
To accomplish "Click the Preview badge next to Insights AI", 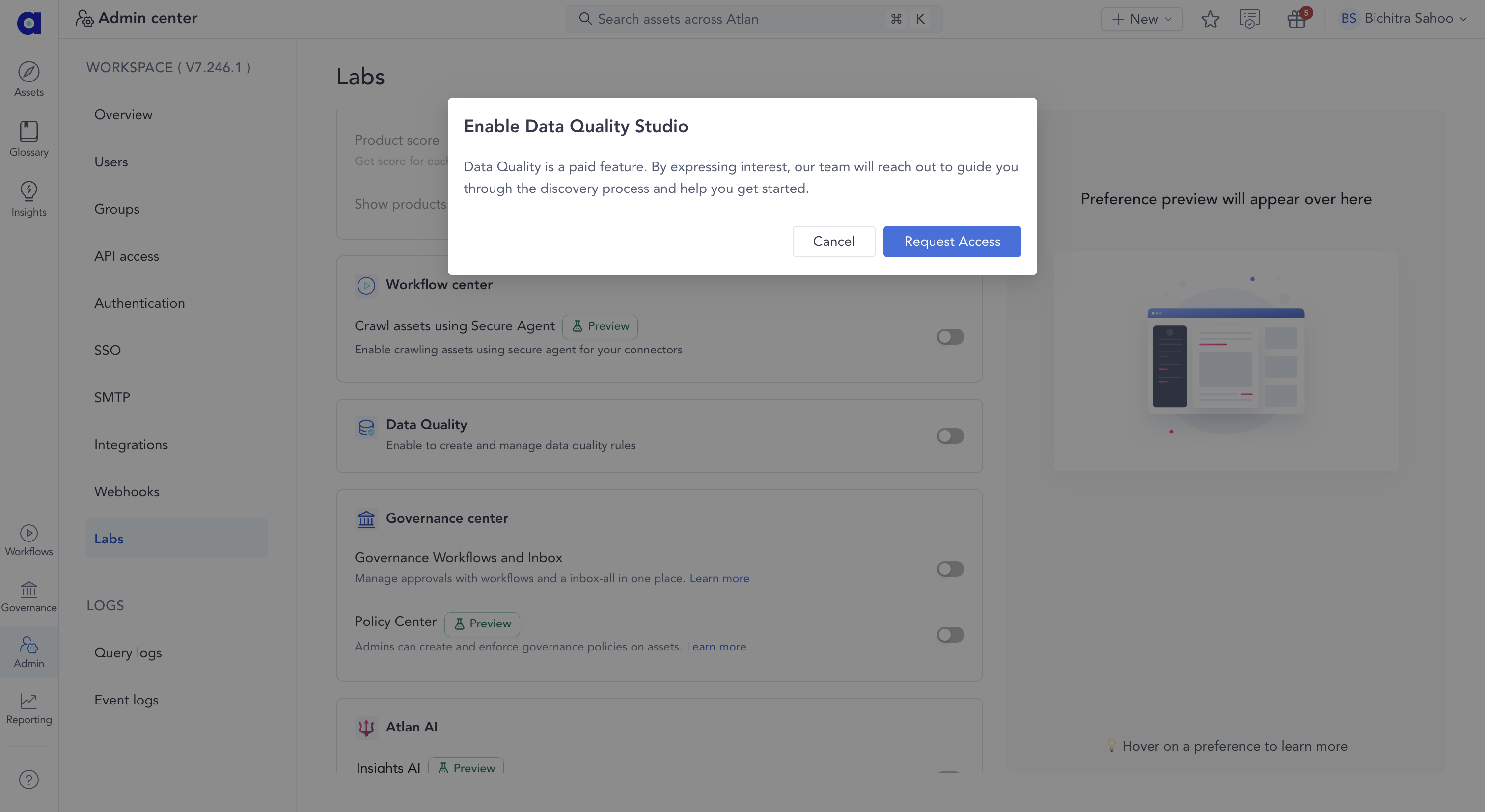I will click(x=466, y=767).
